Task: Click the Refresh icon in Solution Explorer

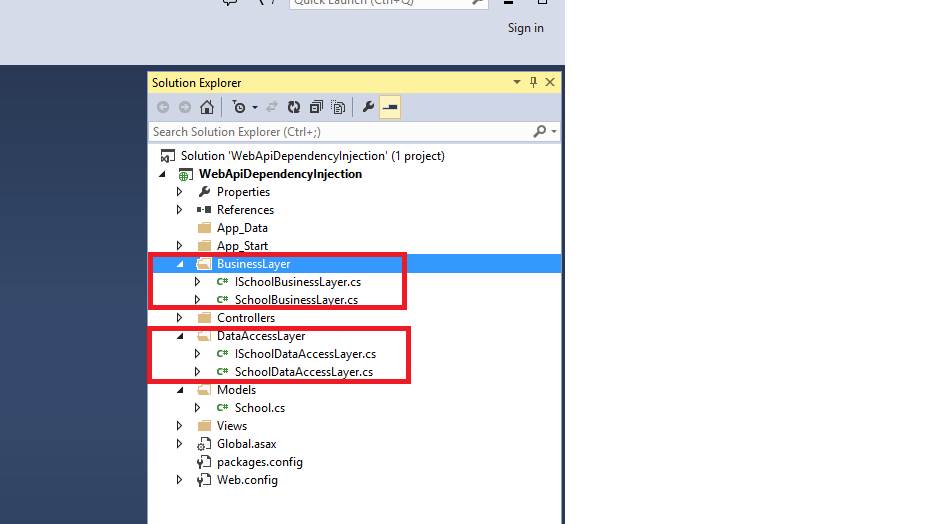Action: point(294,107)
